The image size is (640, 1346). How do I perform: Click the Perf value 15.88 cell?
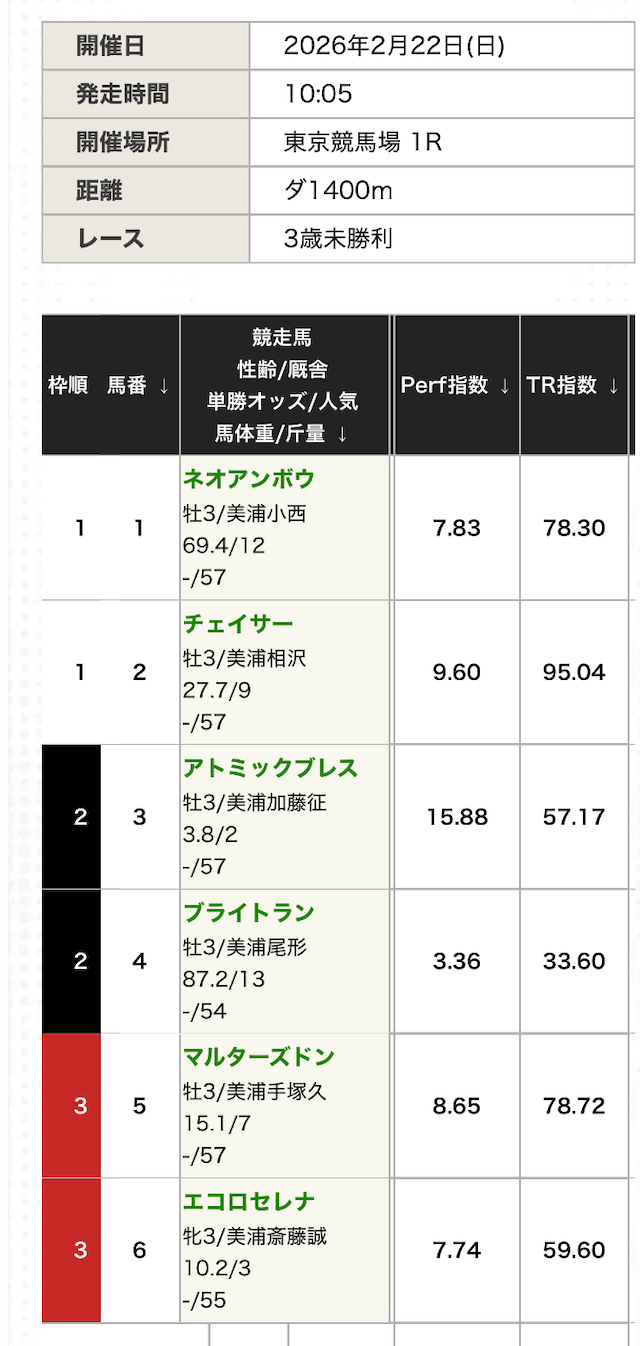[457, 817]
